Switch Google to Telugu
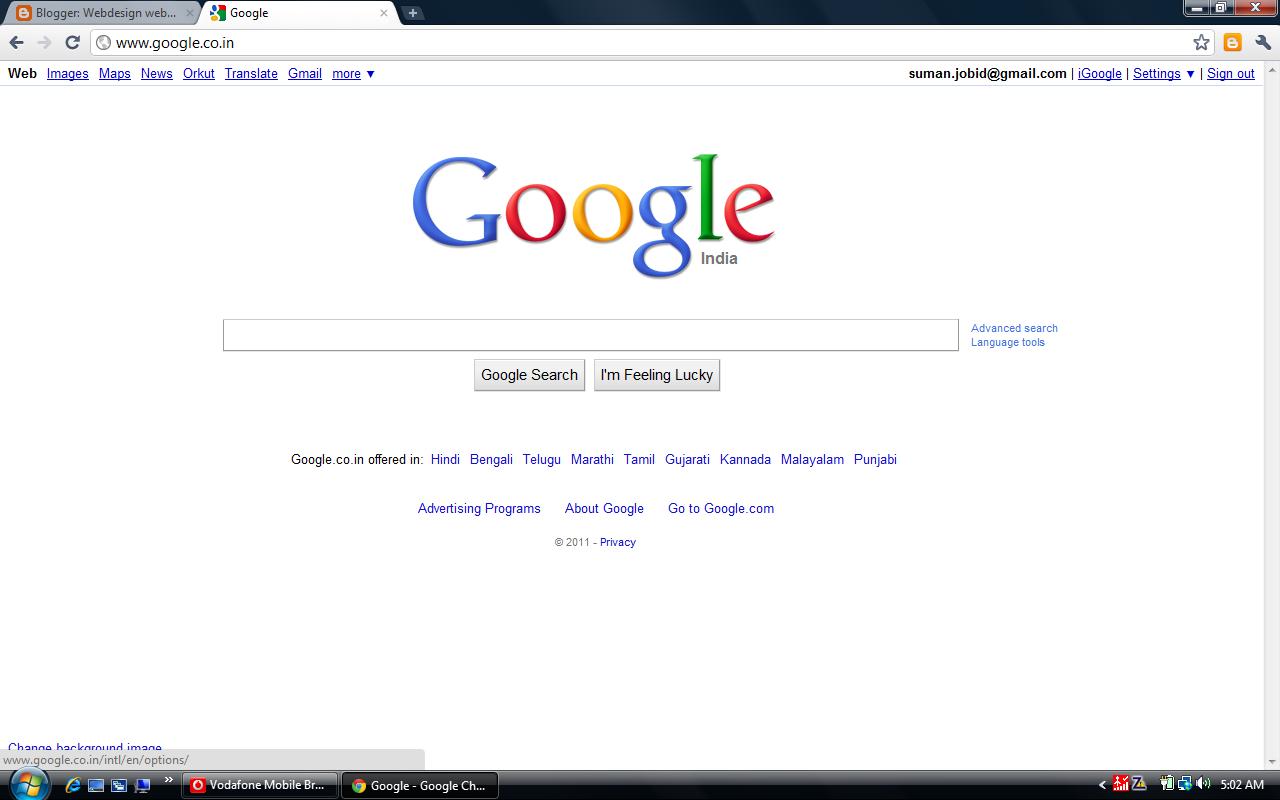The width and height of the screenshot is (1280, 800). coord(541,459)
